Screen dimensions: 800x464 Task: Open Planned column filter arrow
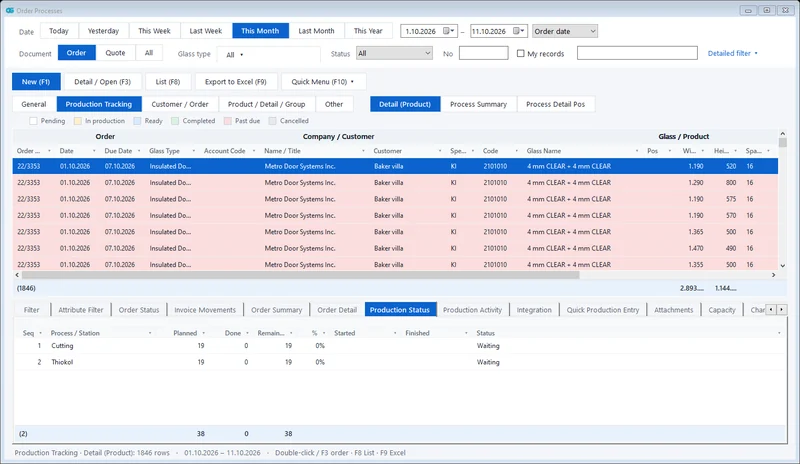click(204, 333)
